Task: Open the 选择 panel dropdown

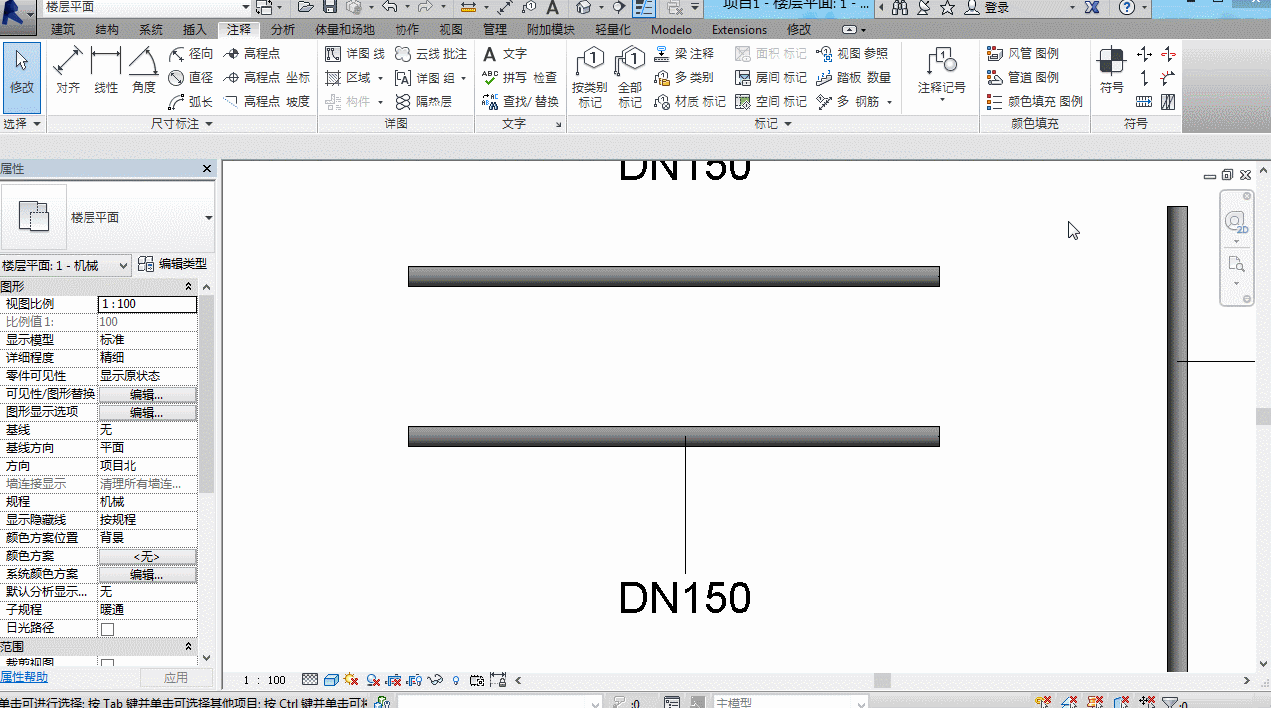Action: (37, 124)
